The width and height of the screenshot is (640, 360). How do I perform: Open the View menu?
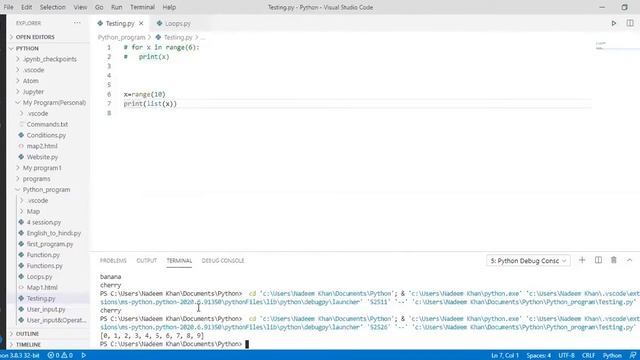tap(80, 7)
